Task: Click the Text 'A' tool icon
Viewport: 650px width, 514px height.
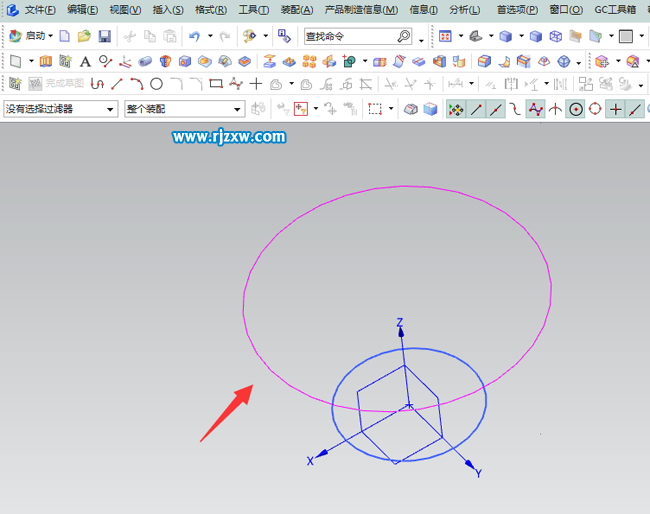Action: click(x=85, y=61)
